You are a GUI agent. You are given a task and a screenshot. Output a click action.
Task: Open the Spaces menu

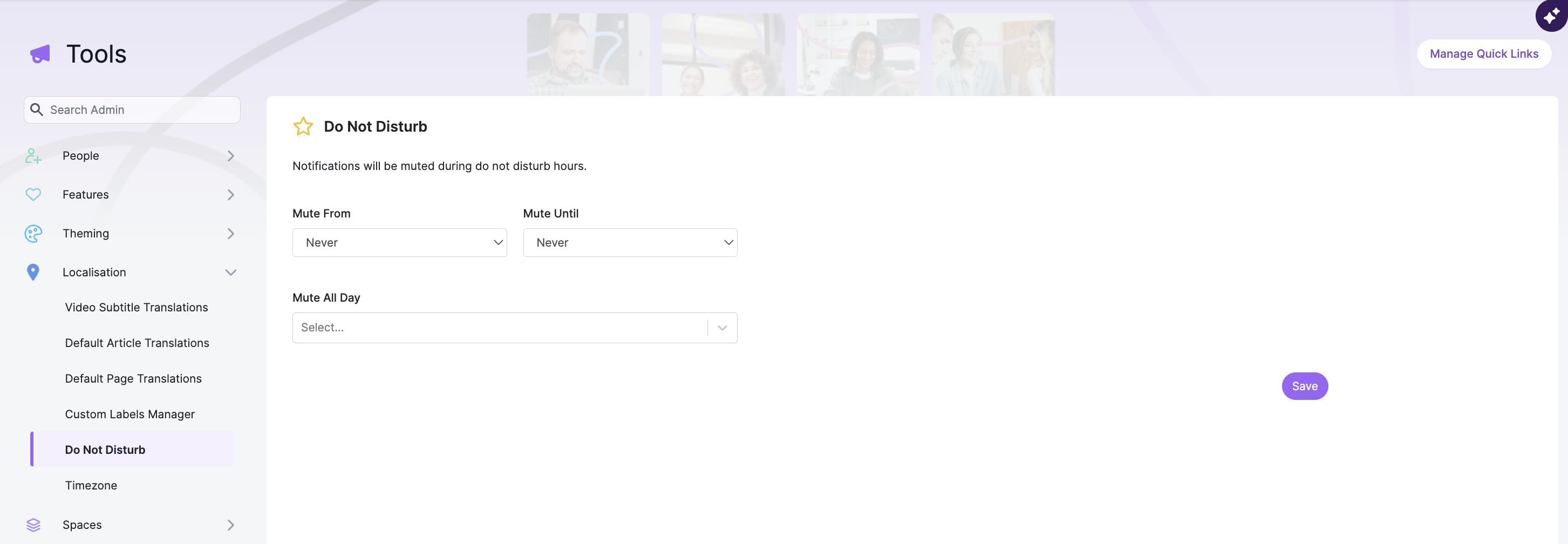[x=82, y=525]
